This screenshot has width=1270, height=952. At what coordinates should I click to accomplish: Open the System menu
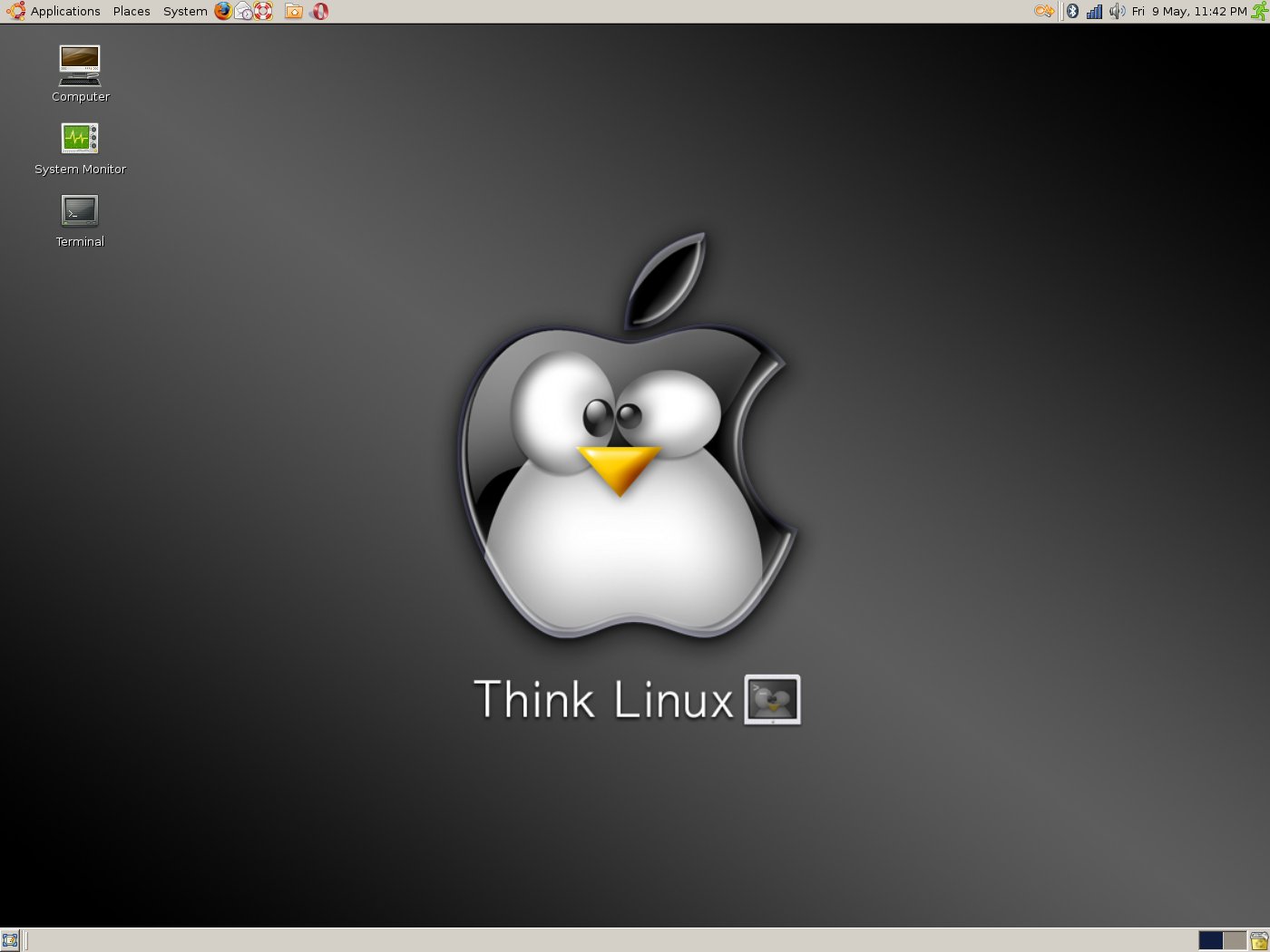185,12
